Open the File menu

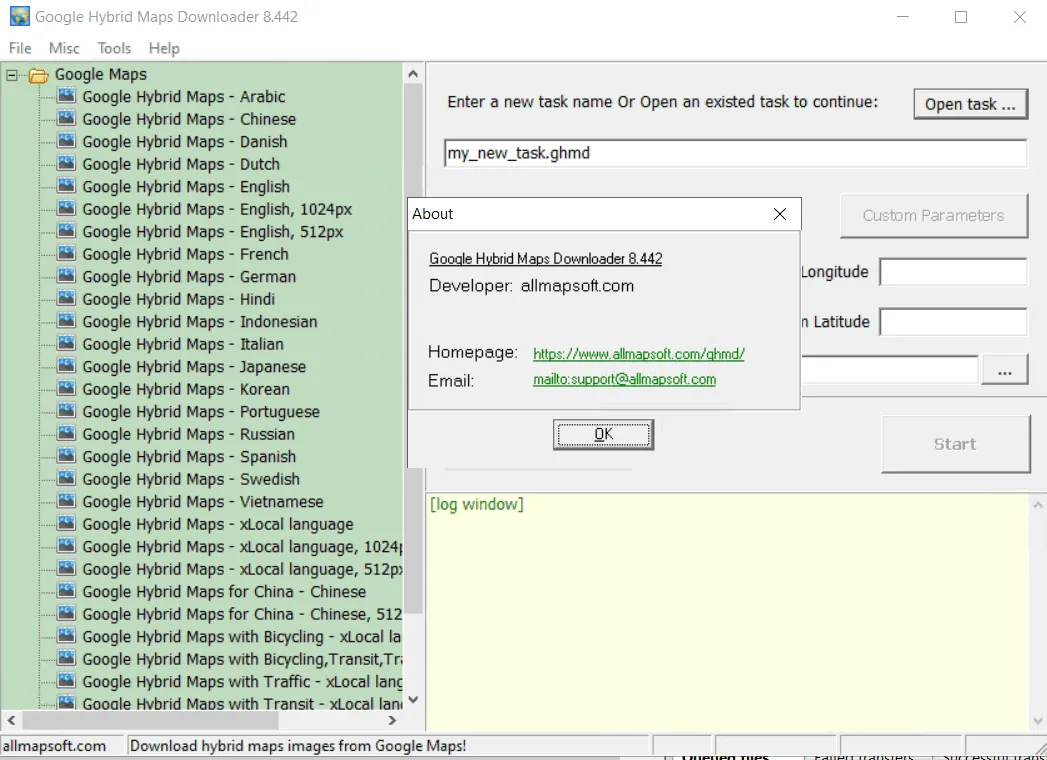[x=20, y=48]
